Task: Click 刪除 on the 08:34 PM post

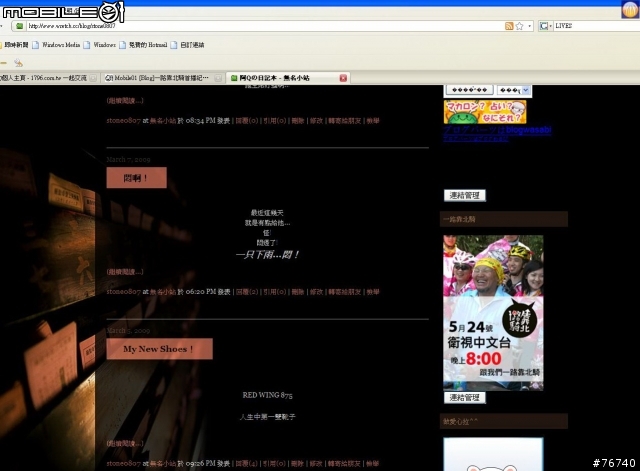Action: pos(298,121)
